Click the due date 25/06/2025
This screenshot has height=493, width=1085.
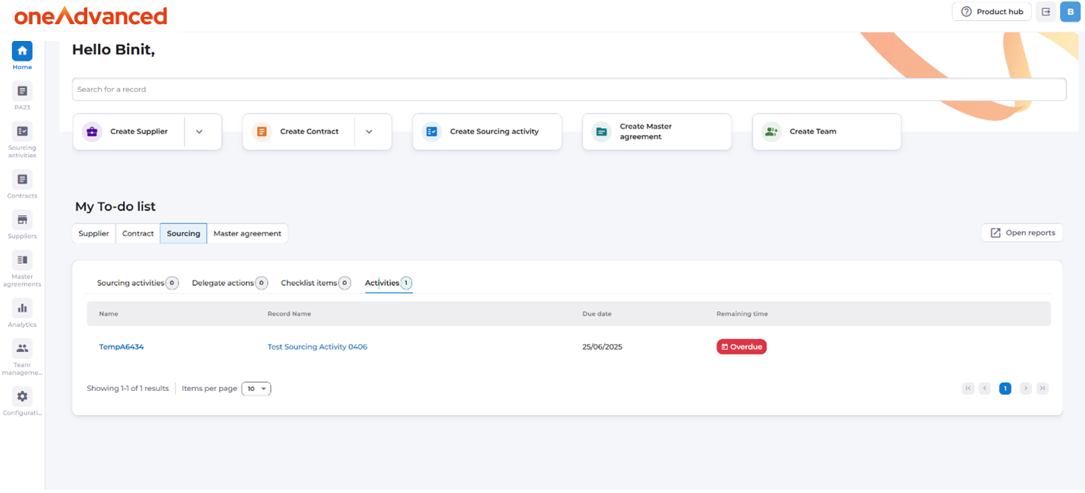click(603, 347)
